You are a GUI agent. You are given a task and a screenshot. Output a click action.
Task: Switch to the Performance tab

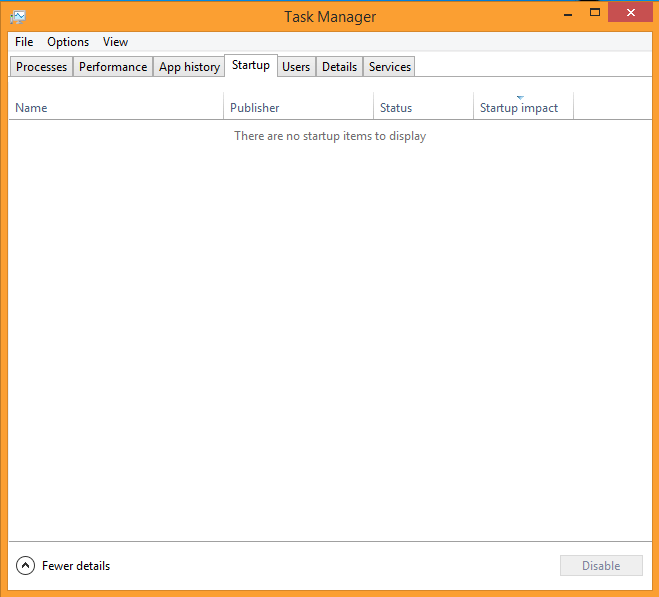click(x=113, y=67)
